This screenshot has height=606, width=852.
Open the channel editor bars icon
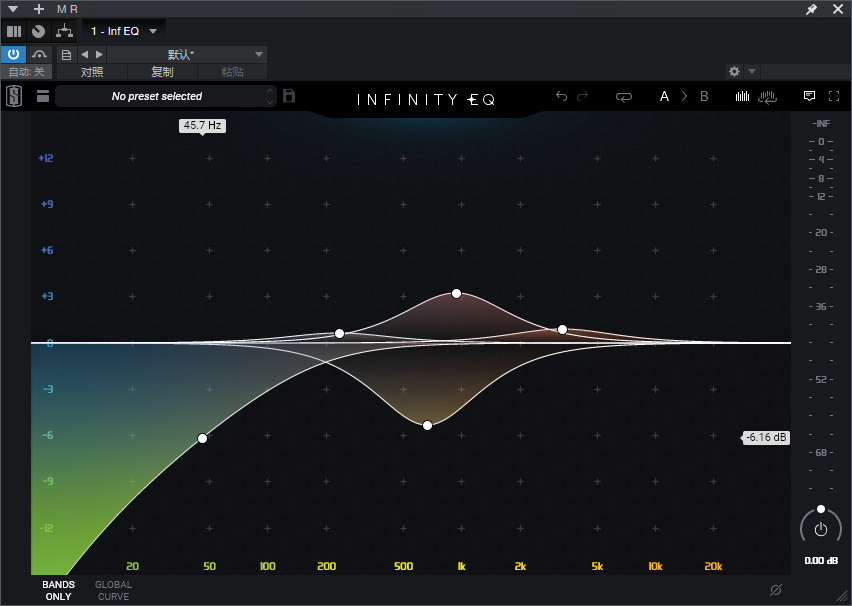tap(14, 32)
